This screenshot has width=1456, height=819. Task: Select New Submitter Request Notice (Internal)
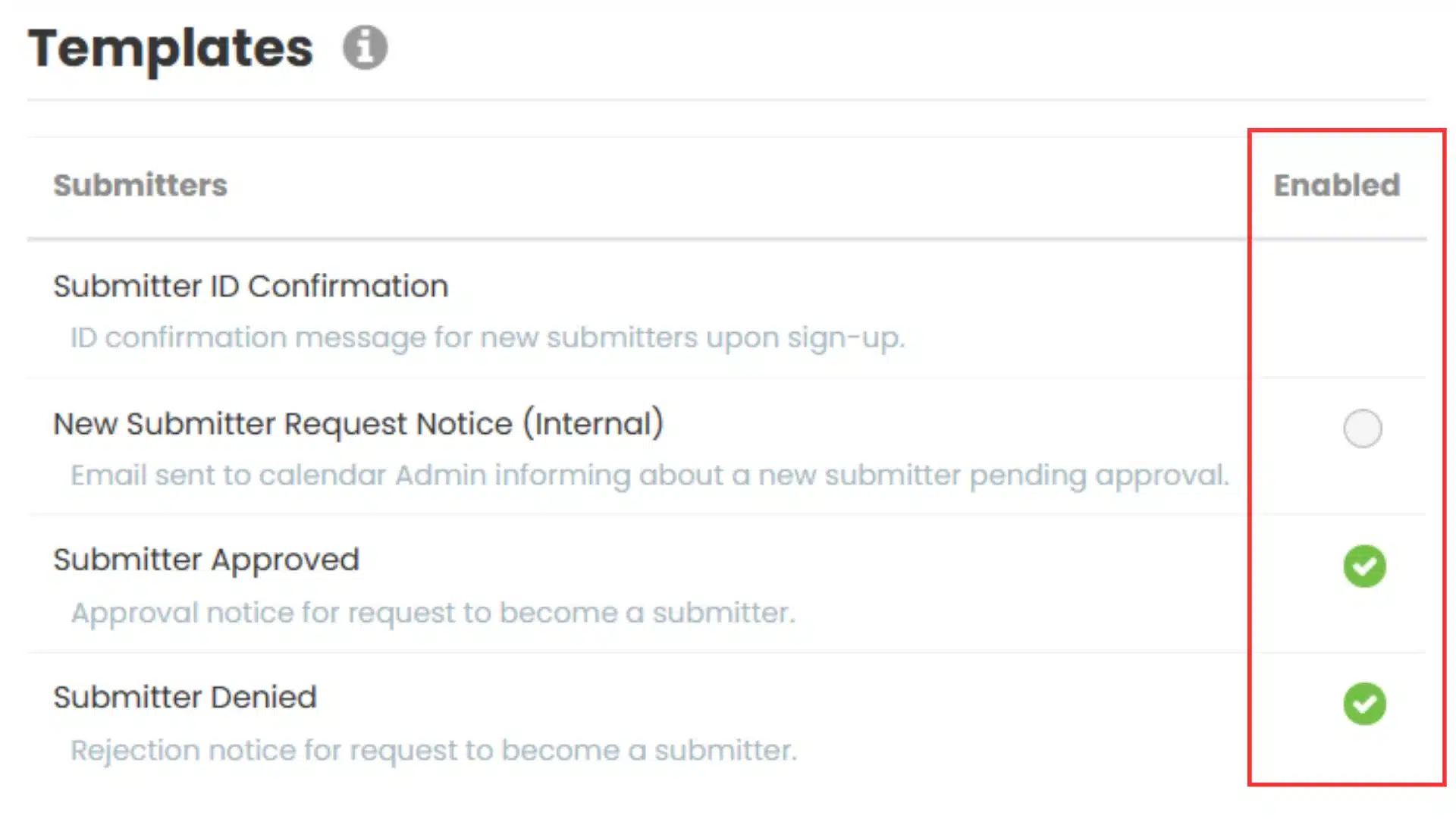click(x=358, y=424)
